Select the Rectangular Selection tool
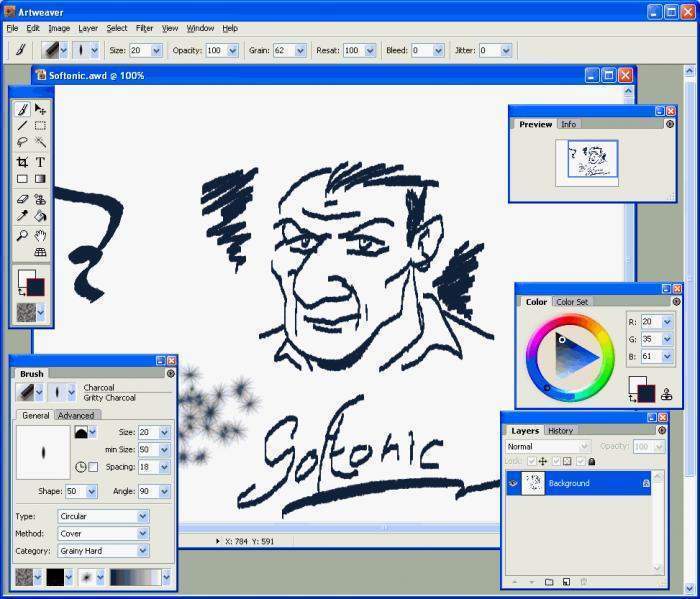700x599 pixels. (x=40, y=125)
